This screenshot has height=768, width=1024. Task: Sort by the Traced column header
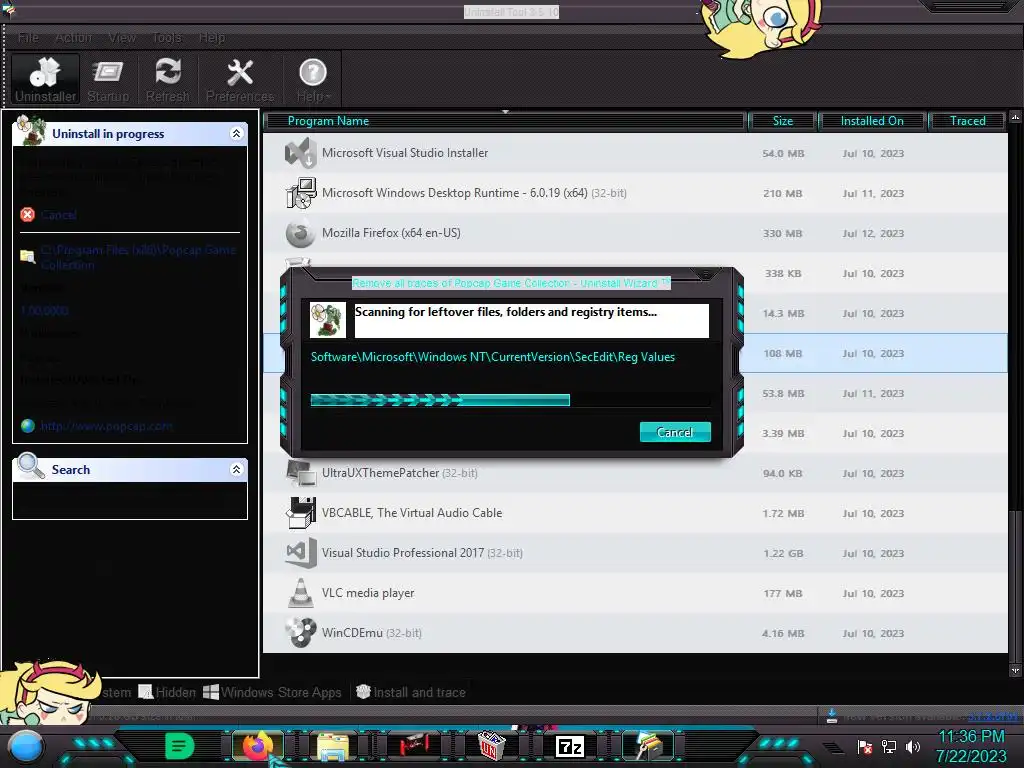click(x=967, y=121)
